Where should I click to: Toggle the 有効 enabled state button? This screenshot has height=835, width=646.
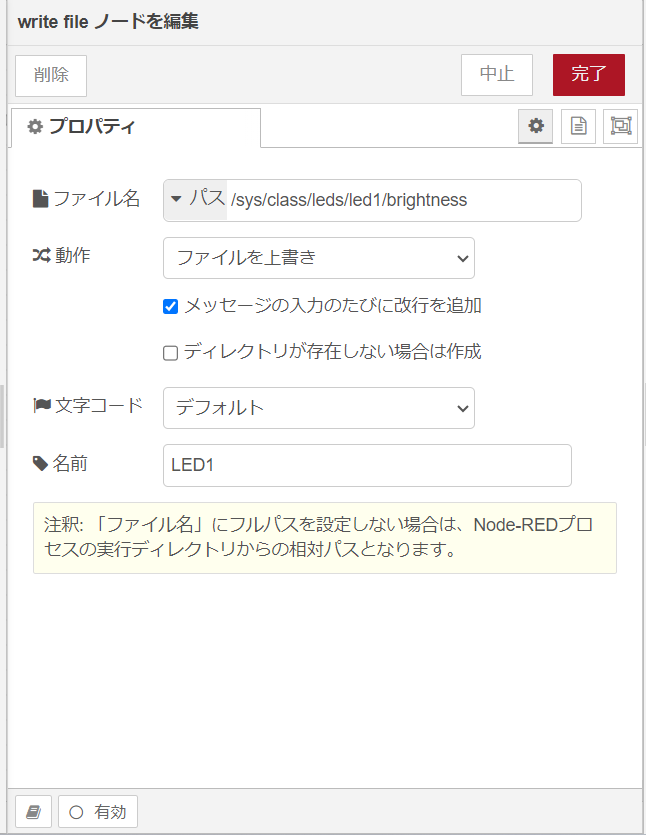[98, 812]
